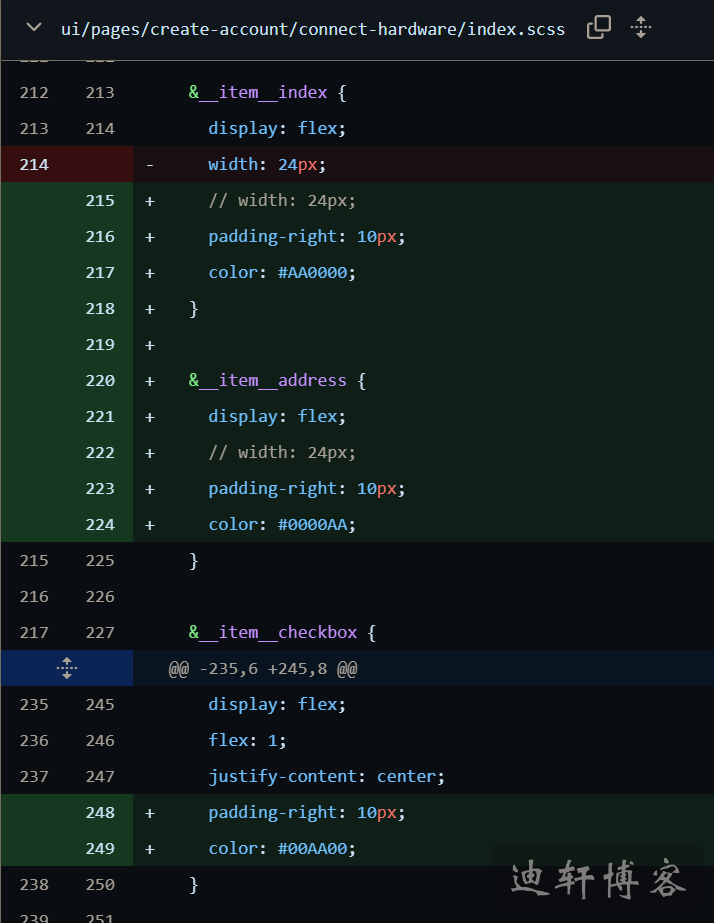714x923 pixels.
Task: Click the "color: #AA0000;" code line
Action: tap(282, 272)
